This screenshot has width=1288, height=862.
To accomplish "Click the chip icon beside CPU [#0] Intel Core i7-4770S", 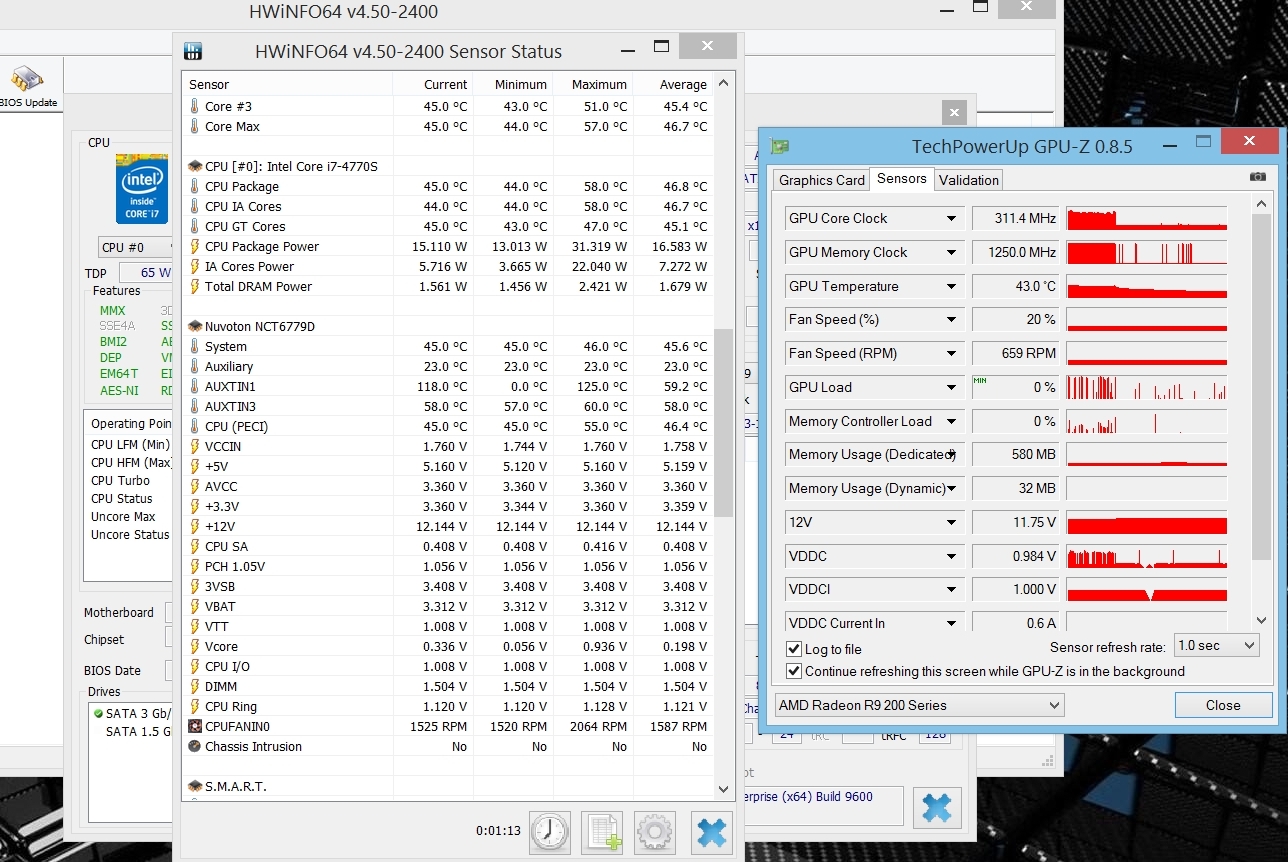I will tap(194, 166).
